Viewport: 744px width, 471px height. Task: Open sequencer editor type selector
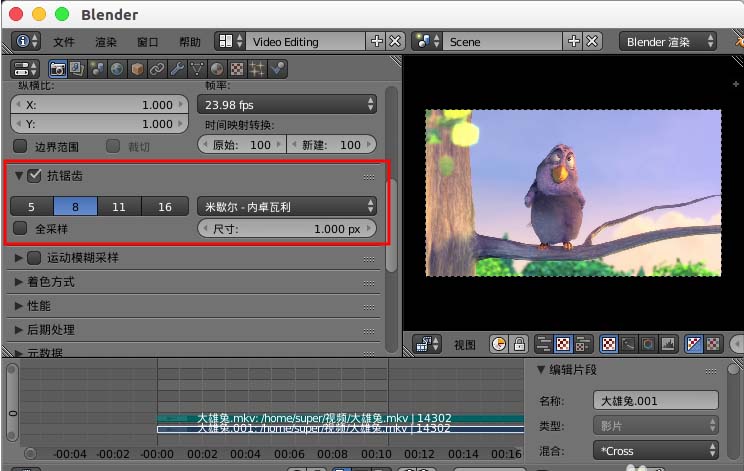click(427, 344)
